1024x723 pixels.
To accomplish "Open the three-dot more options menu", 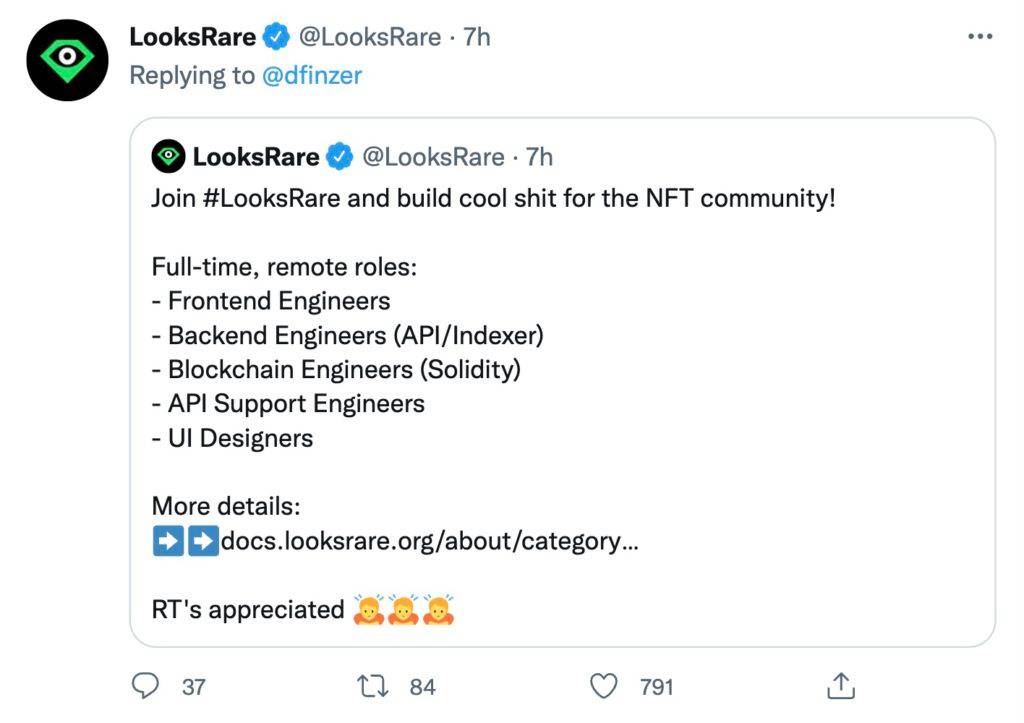I will pyautogui.click(x=980, y=37).
